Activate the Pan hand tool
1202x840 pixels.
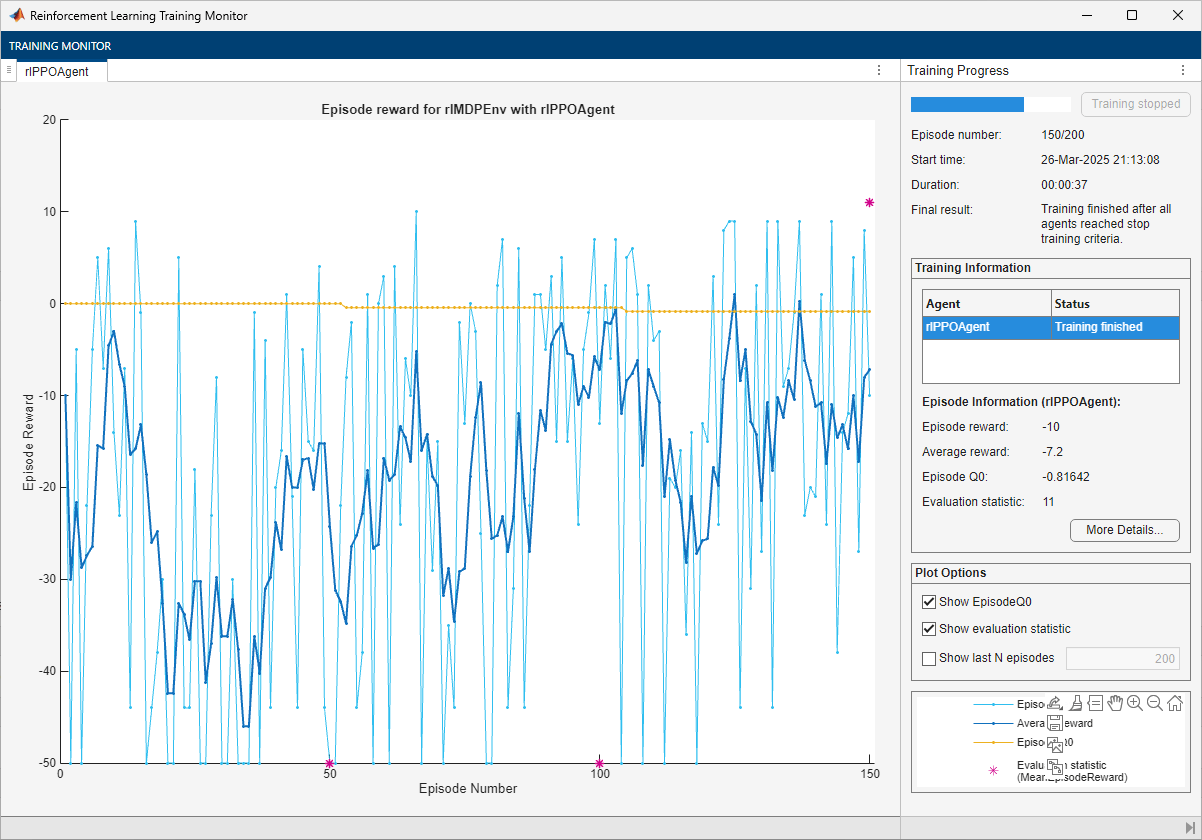(1115, 703)
